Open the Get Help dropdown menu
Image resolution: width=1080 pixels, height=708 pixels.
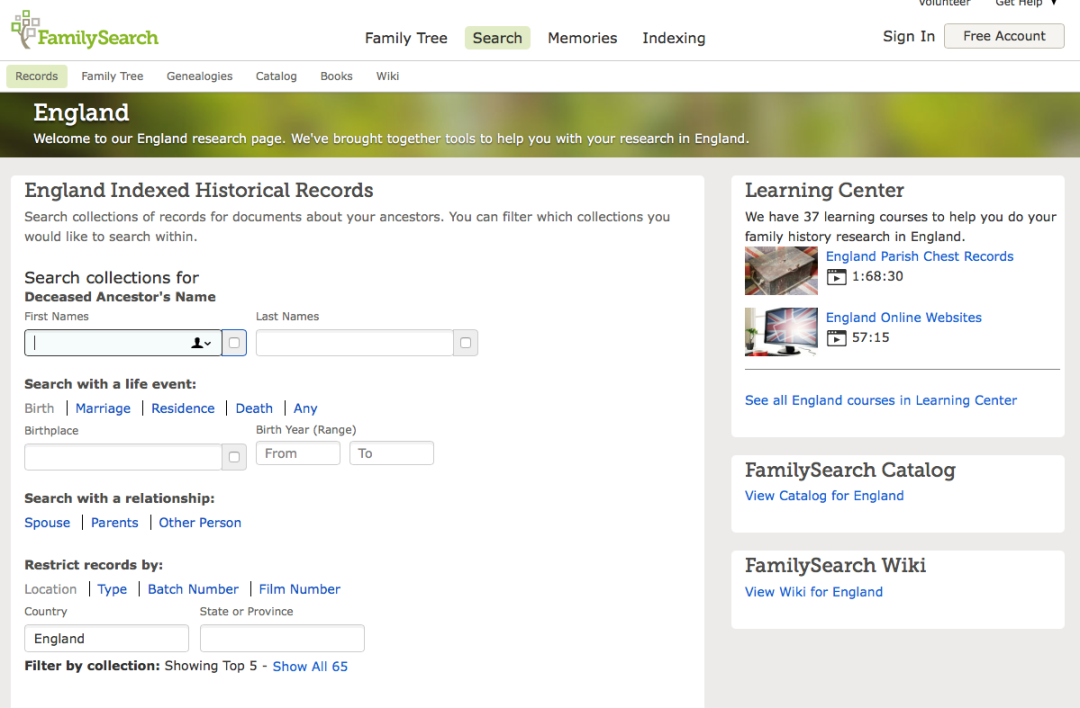pyautogui.click(x=1025, y=3)
